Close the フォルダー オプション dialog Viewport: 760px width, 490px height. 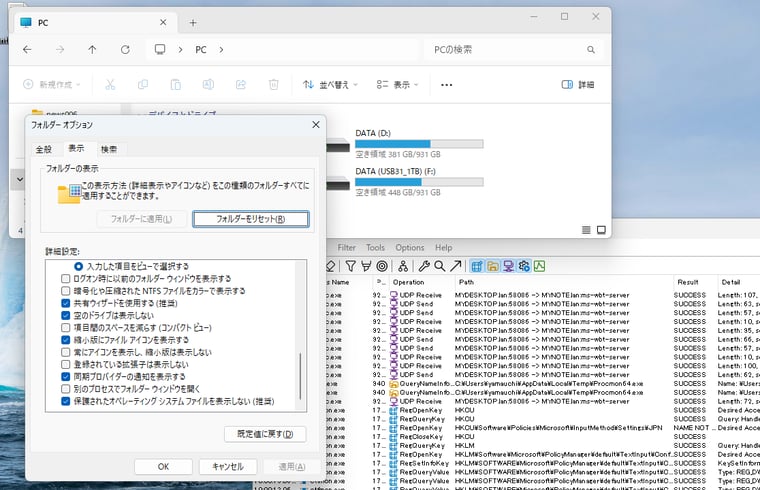tap(316, 125)
